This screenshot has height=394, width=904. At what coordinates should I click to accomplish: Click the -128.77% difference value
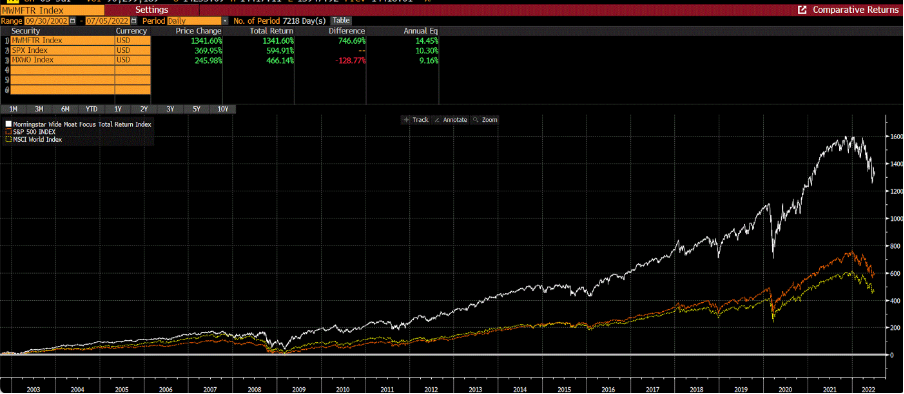(352, 61)
